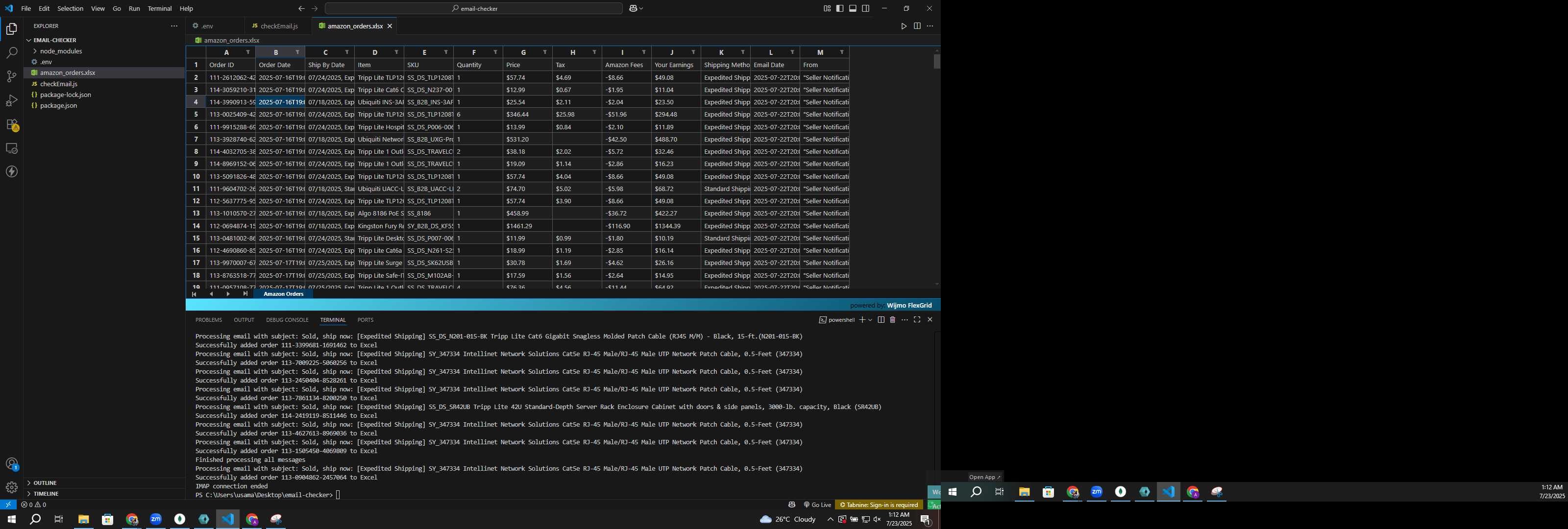Open the Extensions view with warning badge

(12, 124)
